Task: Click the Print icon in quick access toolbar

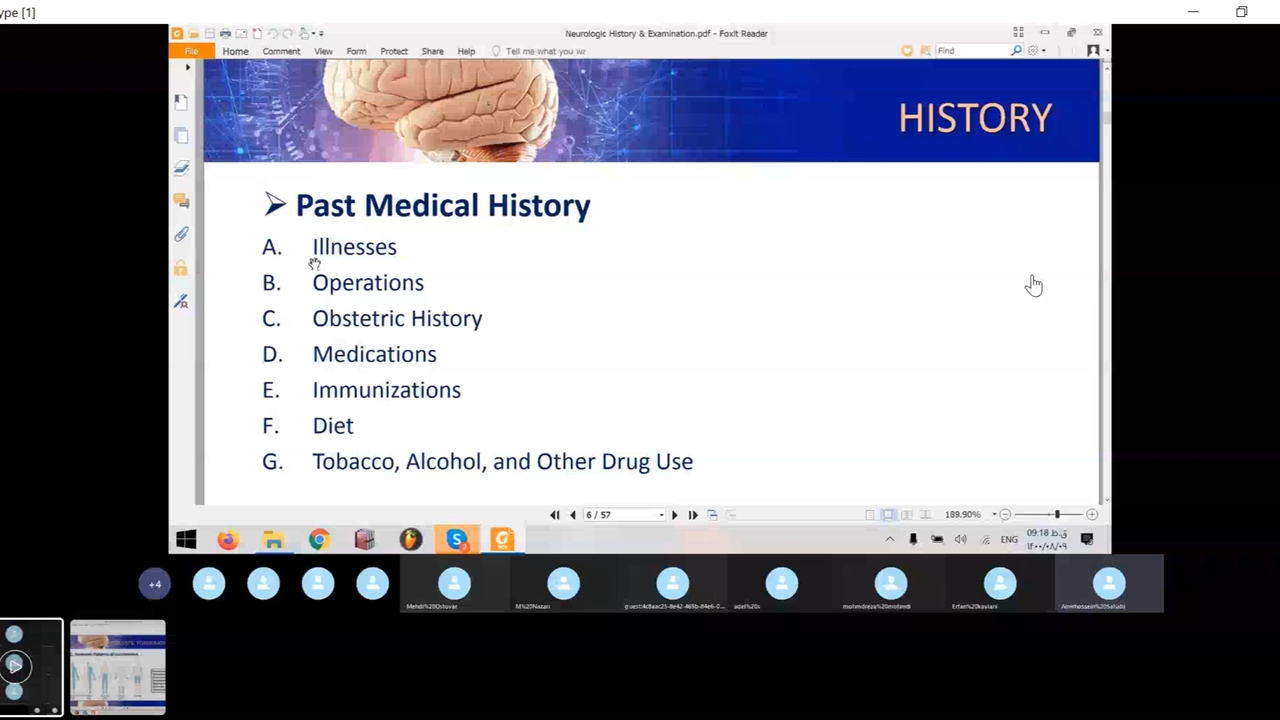Action: point(225,34)
